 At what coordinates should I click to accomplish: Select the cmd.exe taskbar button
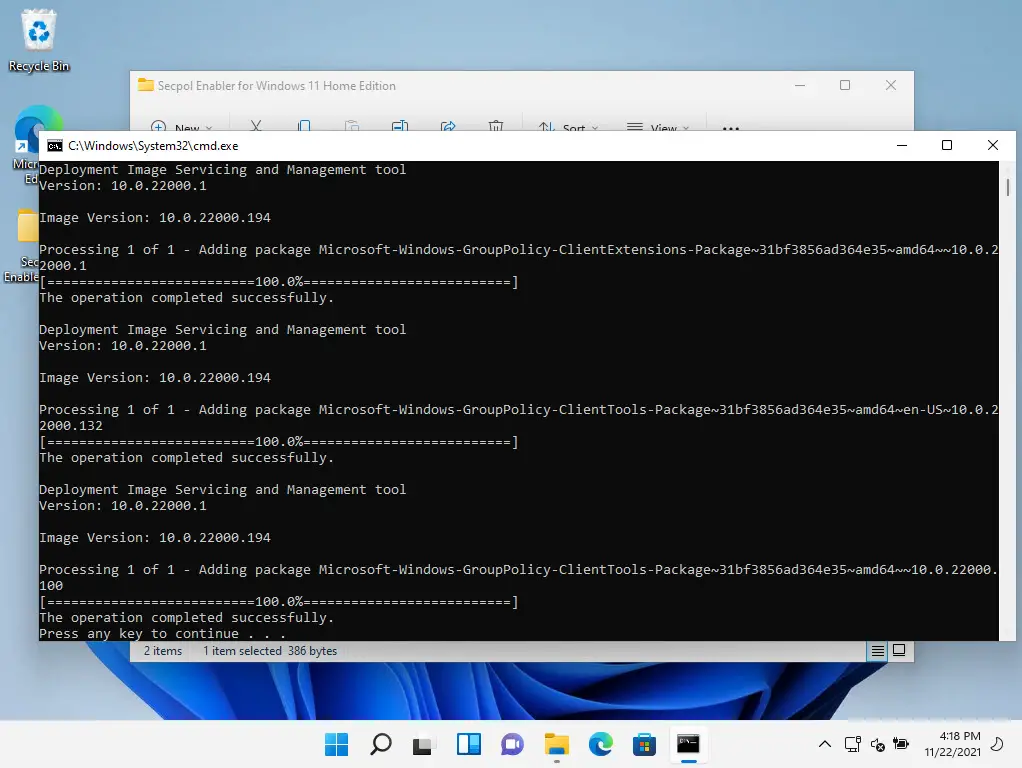688,745
